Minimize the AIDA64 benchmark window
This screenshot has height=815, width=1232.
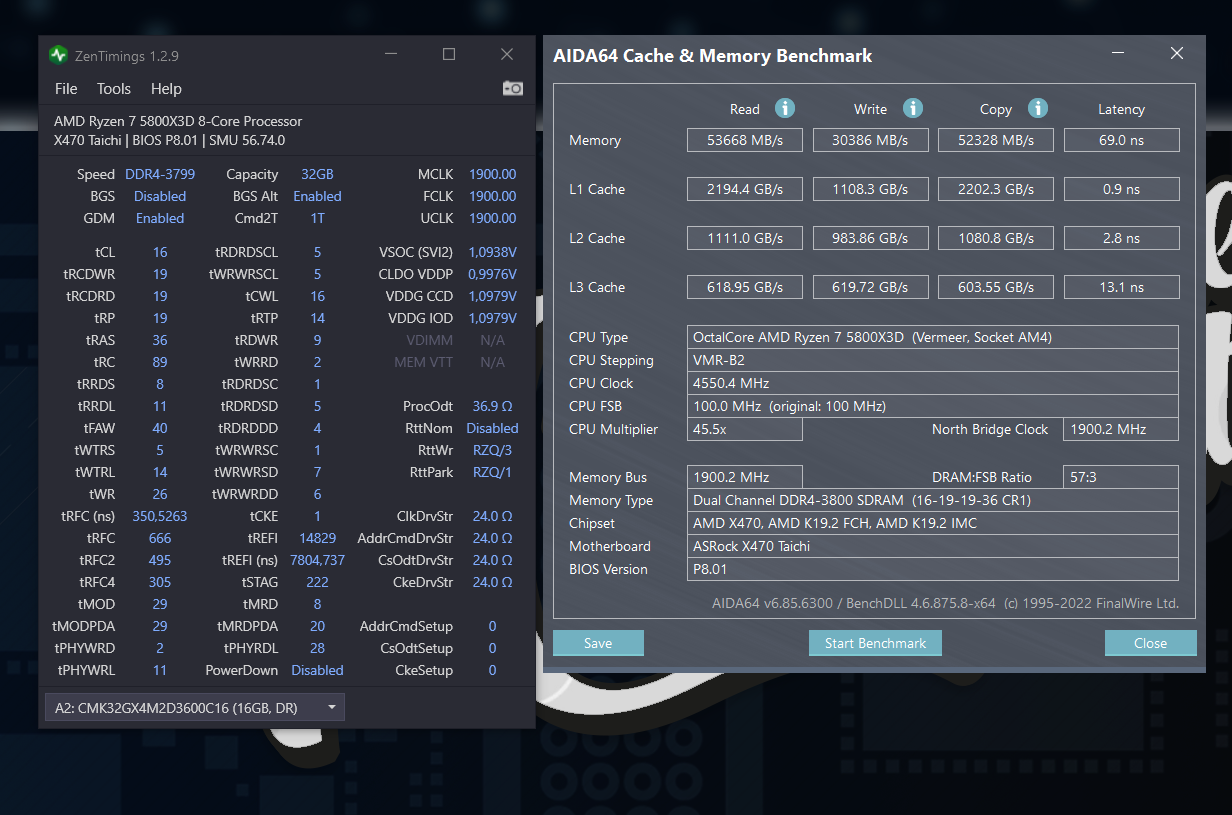click(1119, 55)
